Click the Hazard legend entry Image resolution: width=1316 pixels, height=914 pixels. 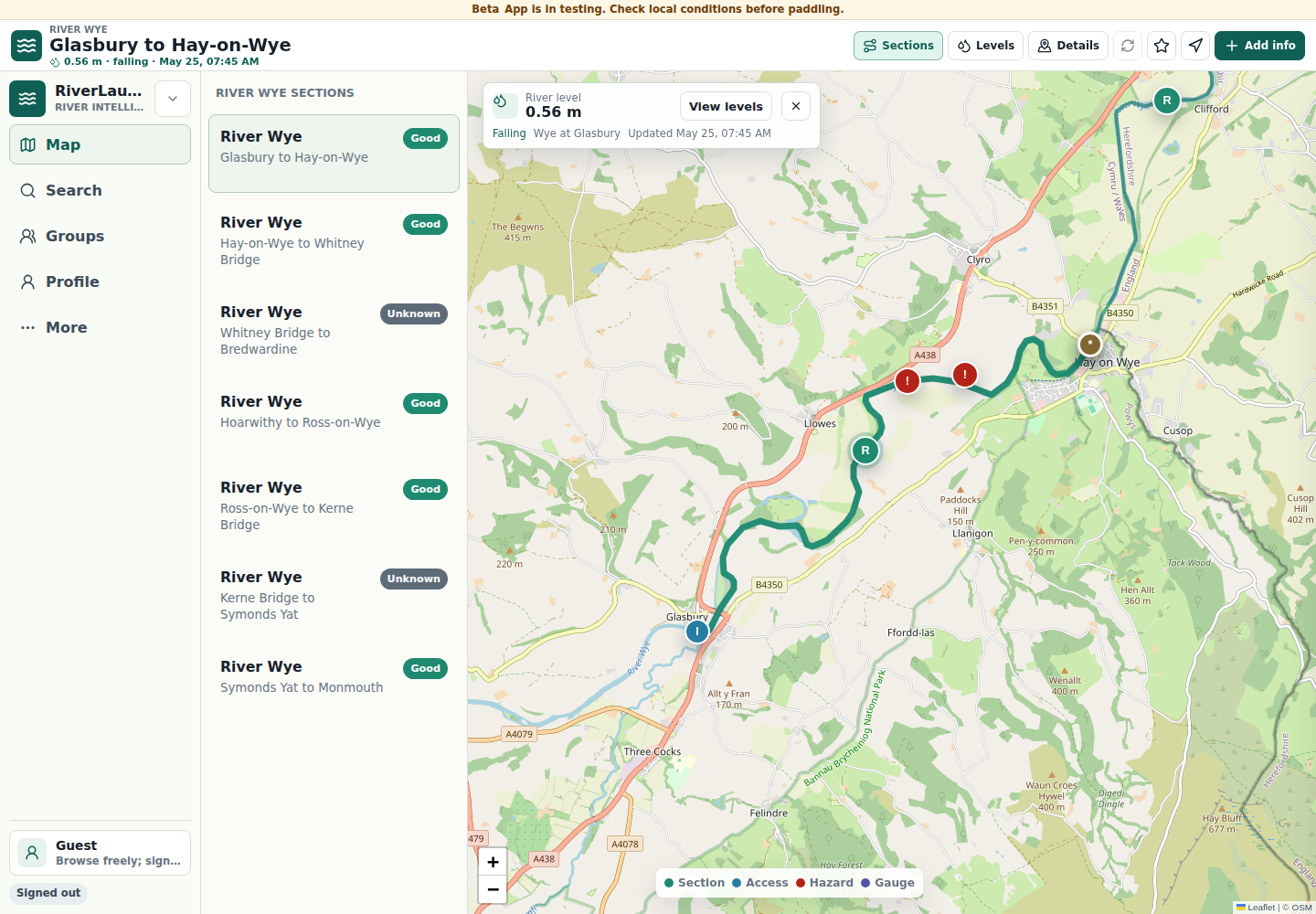(x=824, y=883)
